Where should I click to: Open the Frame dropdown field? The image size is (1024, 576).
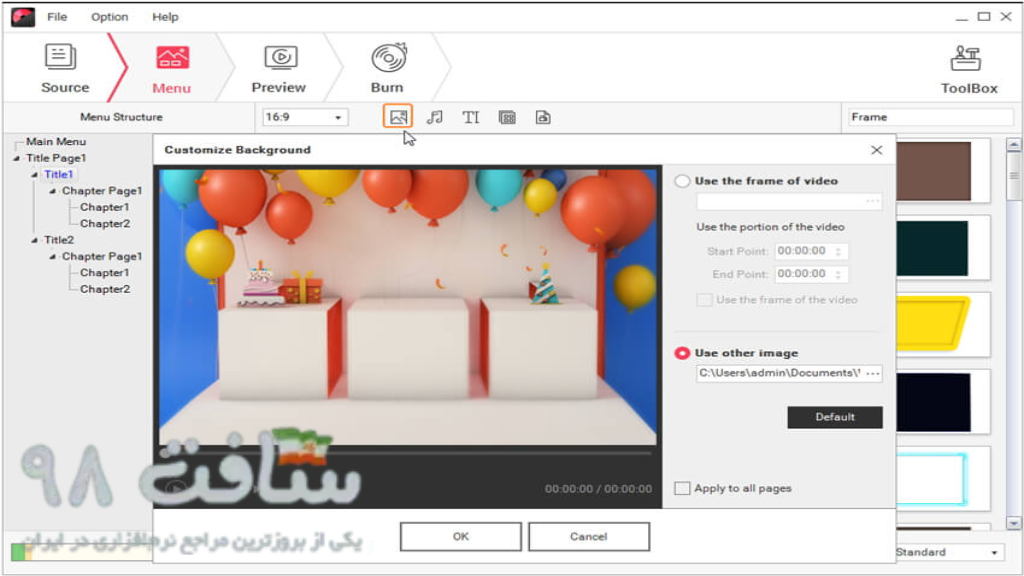[x=931, y=117]
